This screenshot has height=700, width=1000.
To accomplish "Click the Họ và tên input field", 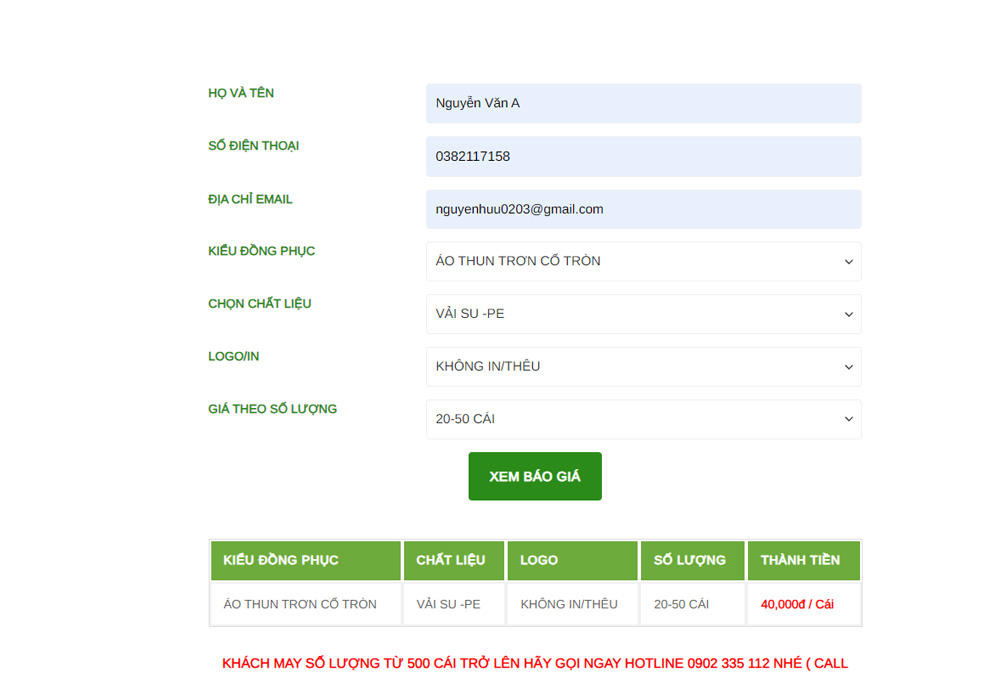I will pyautogui.click(x=643, y=103).
